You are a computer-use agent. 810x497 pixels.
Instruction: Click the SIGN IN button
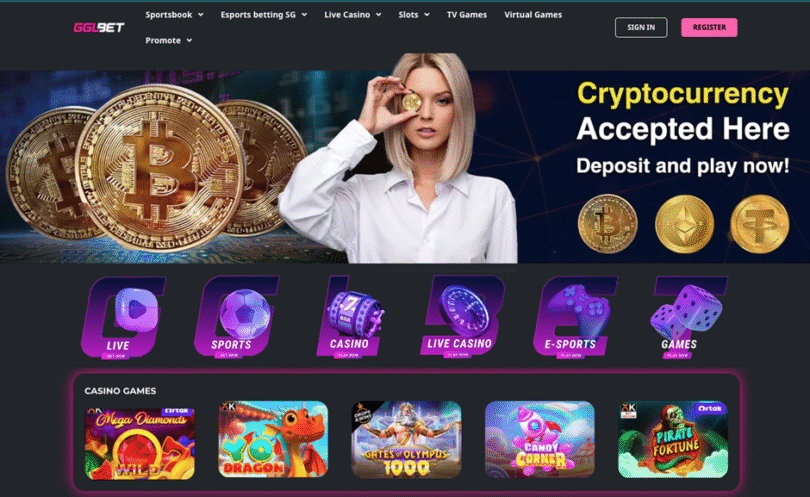(x=641, y=27)
